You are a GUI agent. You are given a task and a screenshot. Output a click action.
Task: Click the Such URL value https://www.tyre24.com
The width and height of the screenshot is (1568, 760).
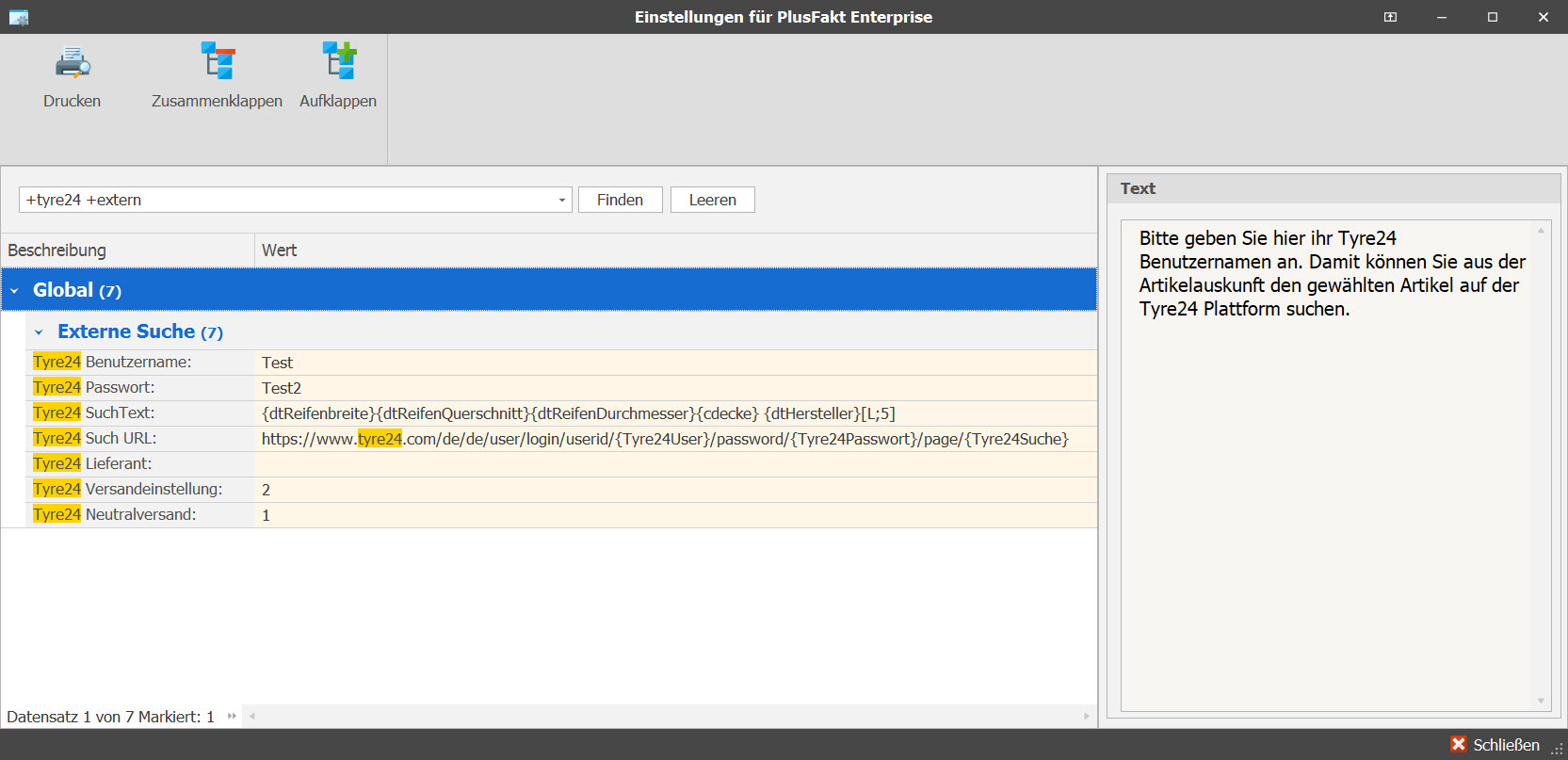pyautogui.click(x=665, y=439)
